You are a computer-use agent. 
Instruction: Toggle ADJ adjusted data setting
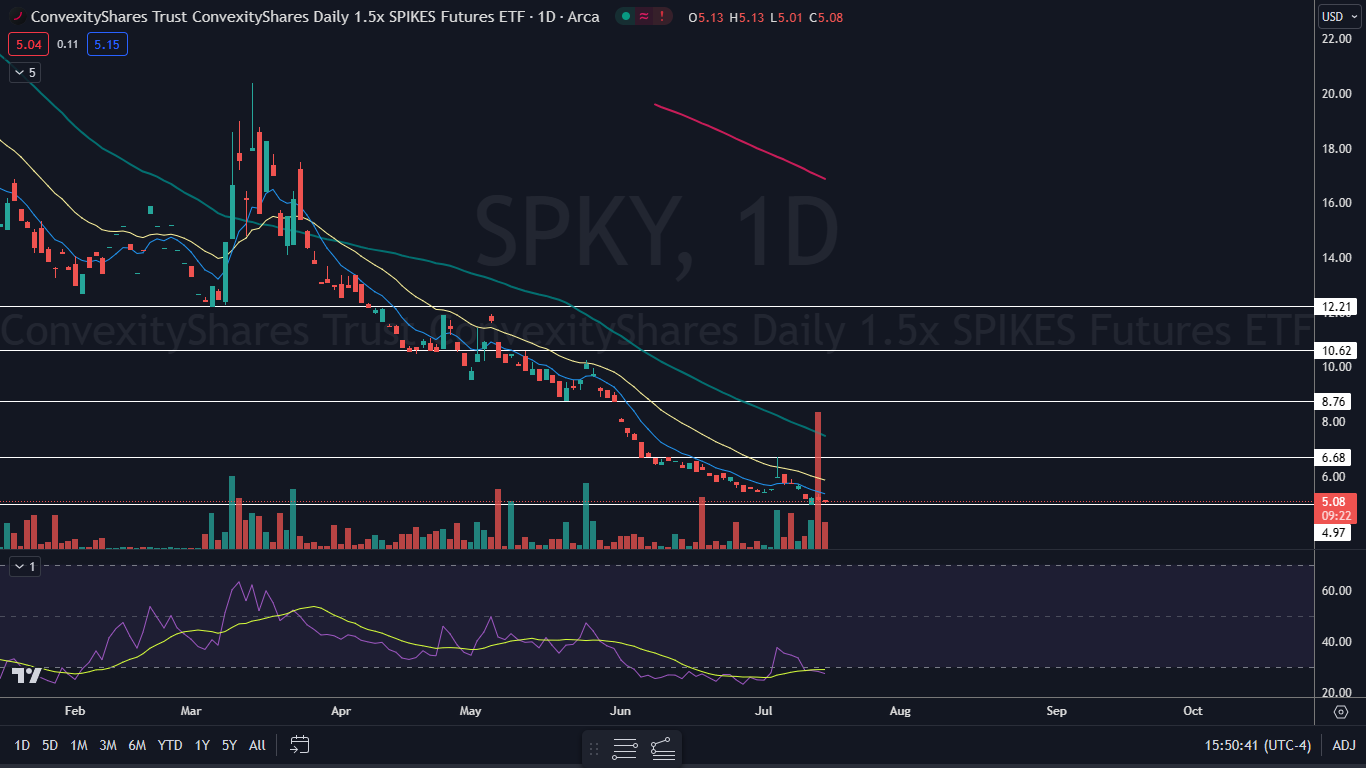click(1343, 745)
